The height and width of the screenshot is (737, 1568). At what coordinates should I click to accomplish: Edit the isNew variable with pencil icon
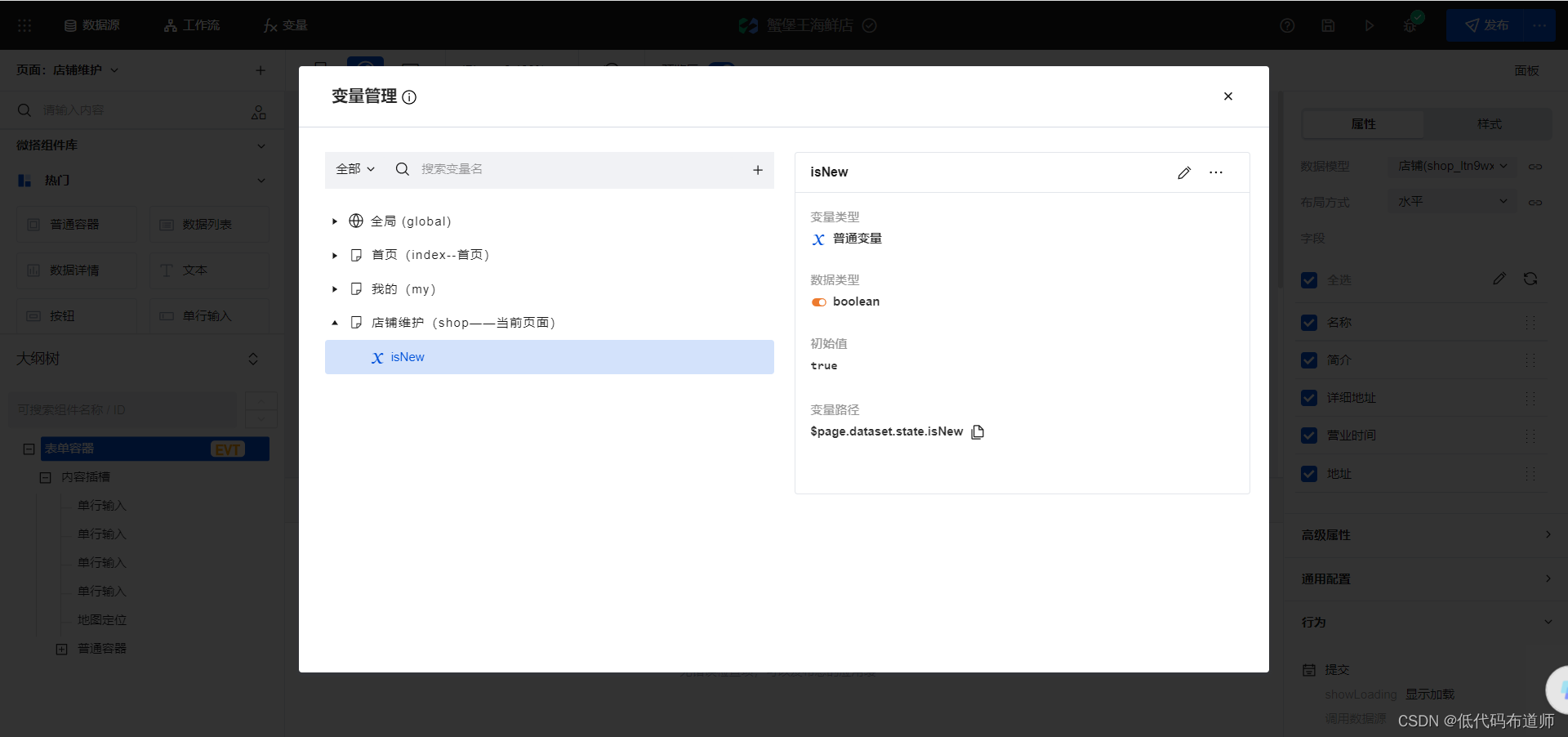pos(1183,172)
